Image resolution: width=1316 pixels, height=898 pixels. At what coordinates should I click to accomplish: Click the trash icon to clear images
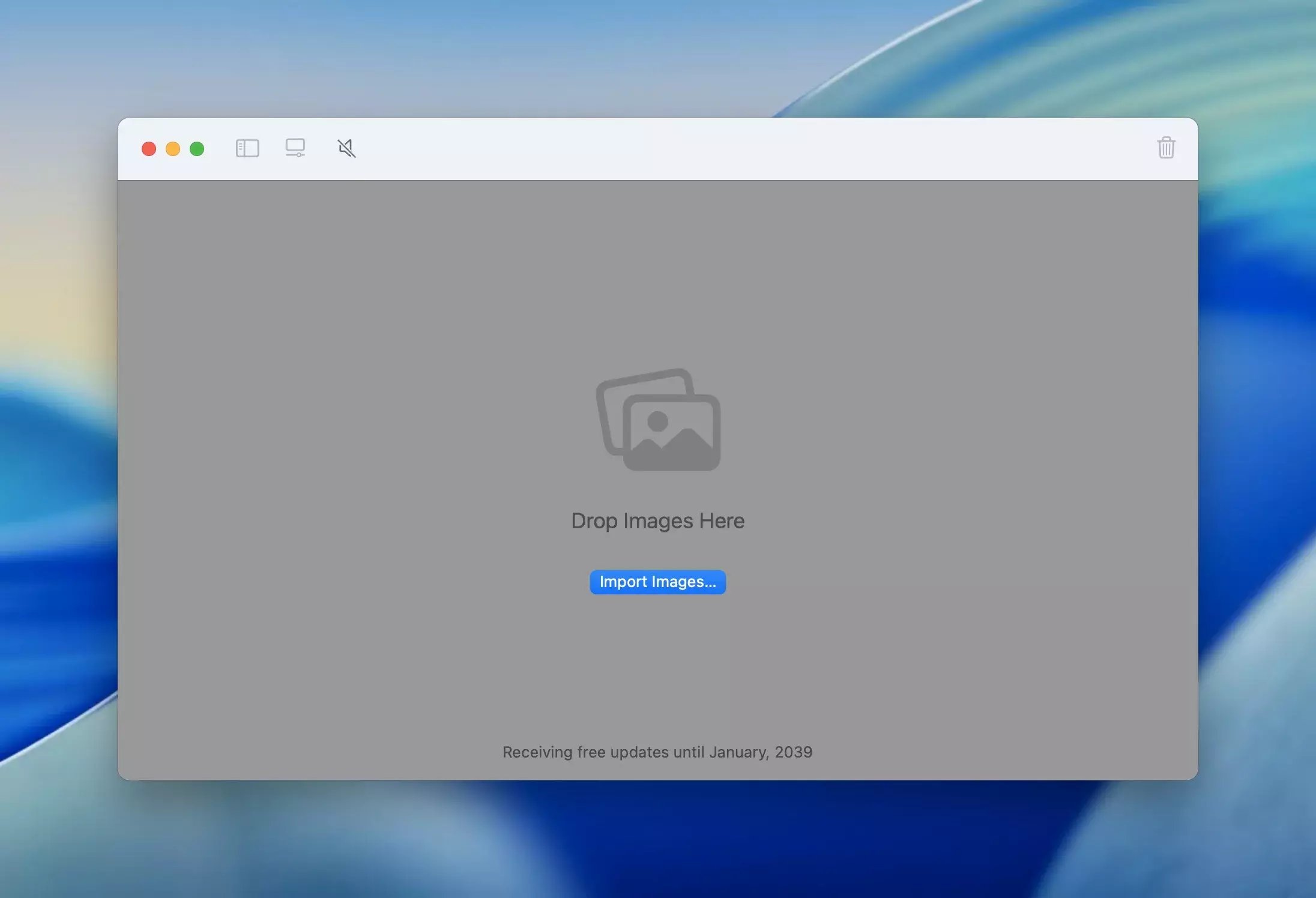pos(1166,148)
